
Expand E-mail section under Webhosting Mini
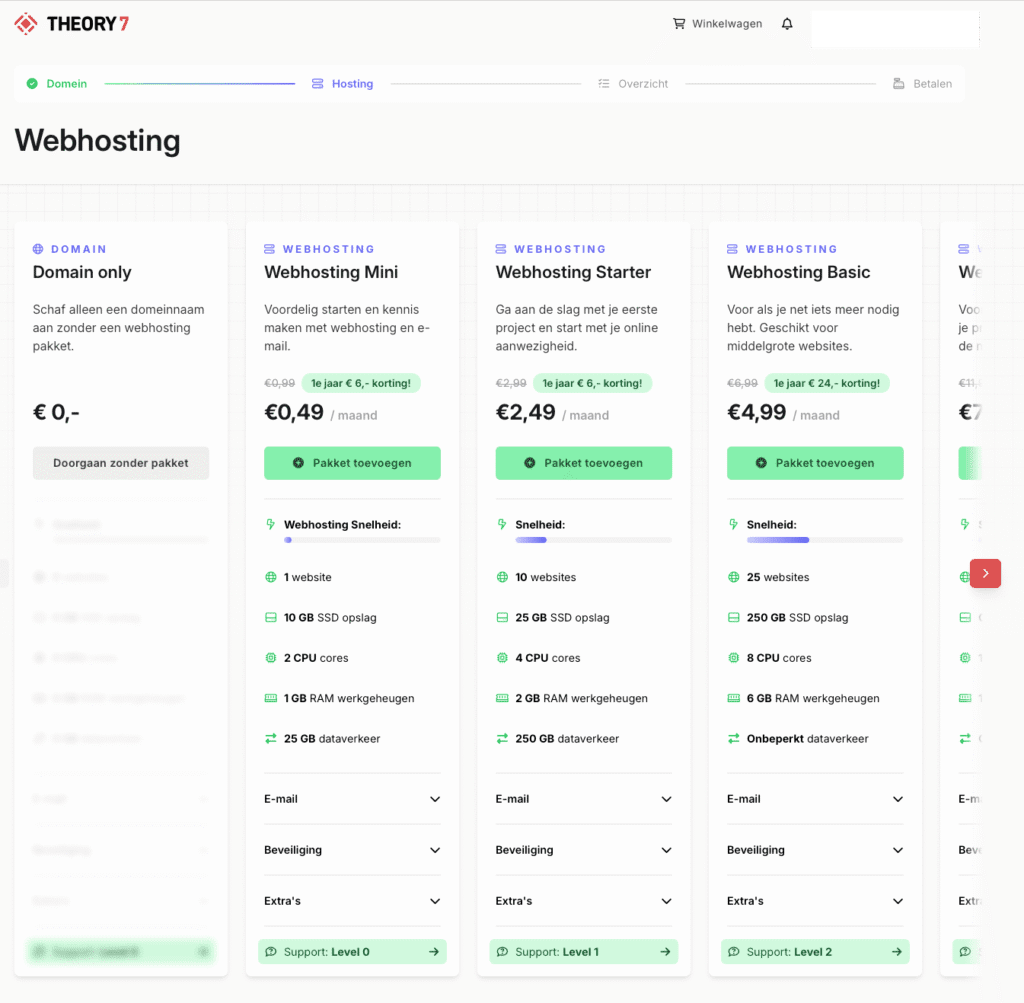click(x=352, y=799)
